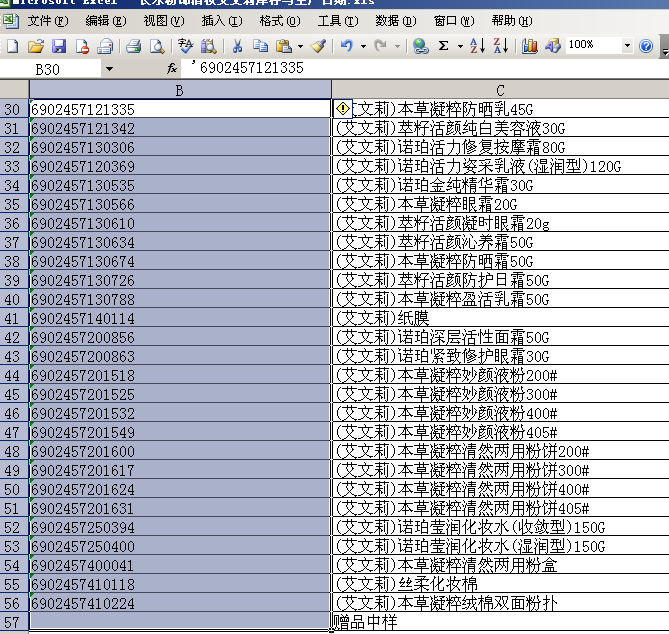Run the spelling check
The height and width of the screenshot is (634, 669).
point(185,46)
